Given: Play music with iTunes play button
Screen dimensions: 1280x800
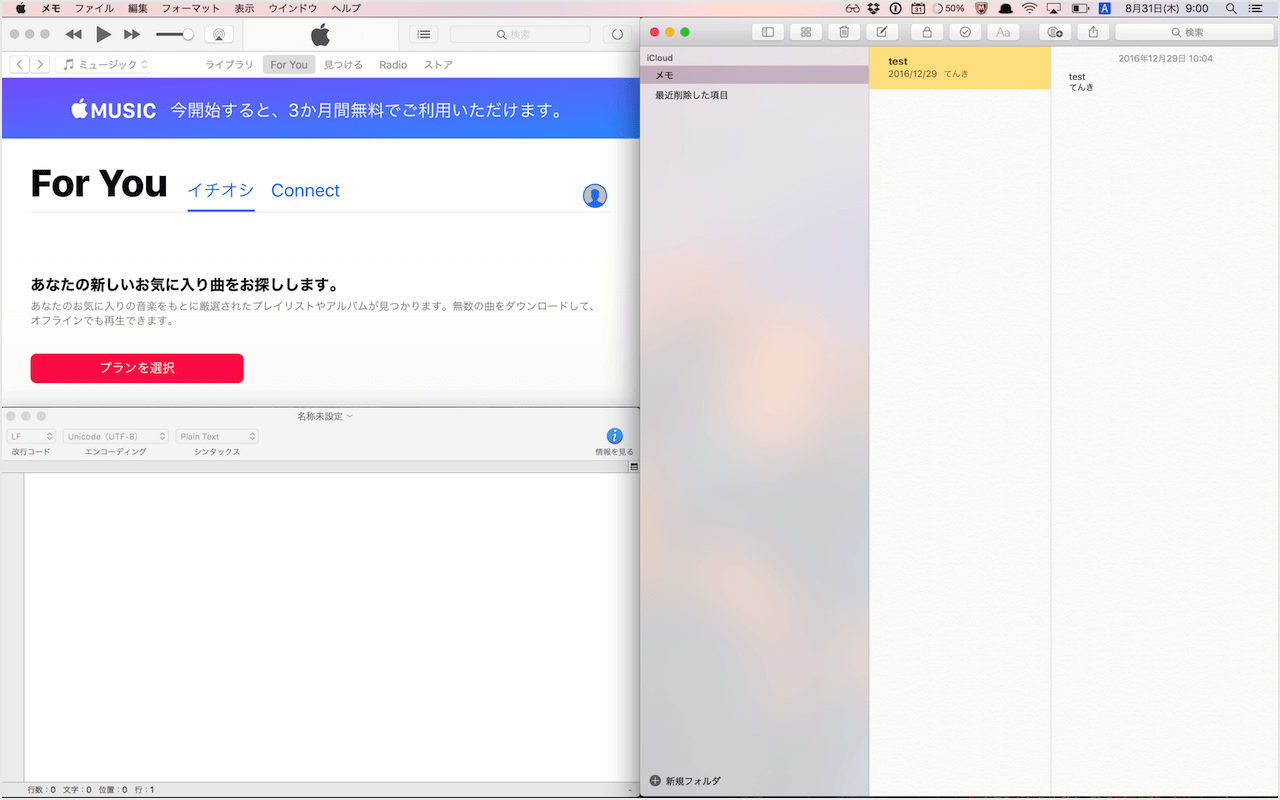Looking at the screenshot, I should click(x=103, y=34).
